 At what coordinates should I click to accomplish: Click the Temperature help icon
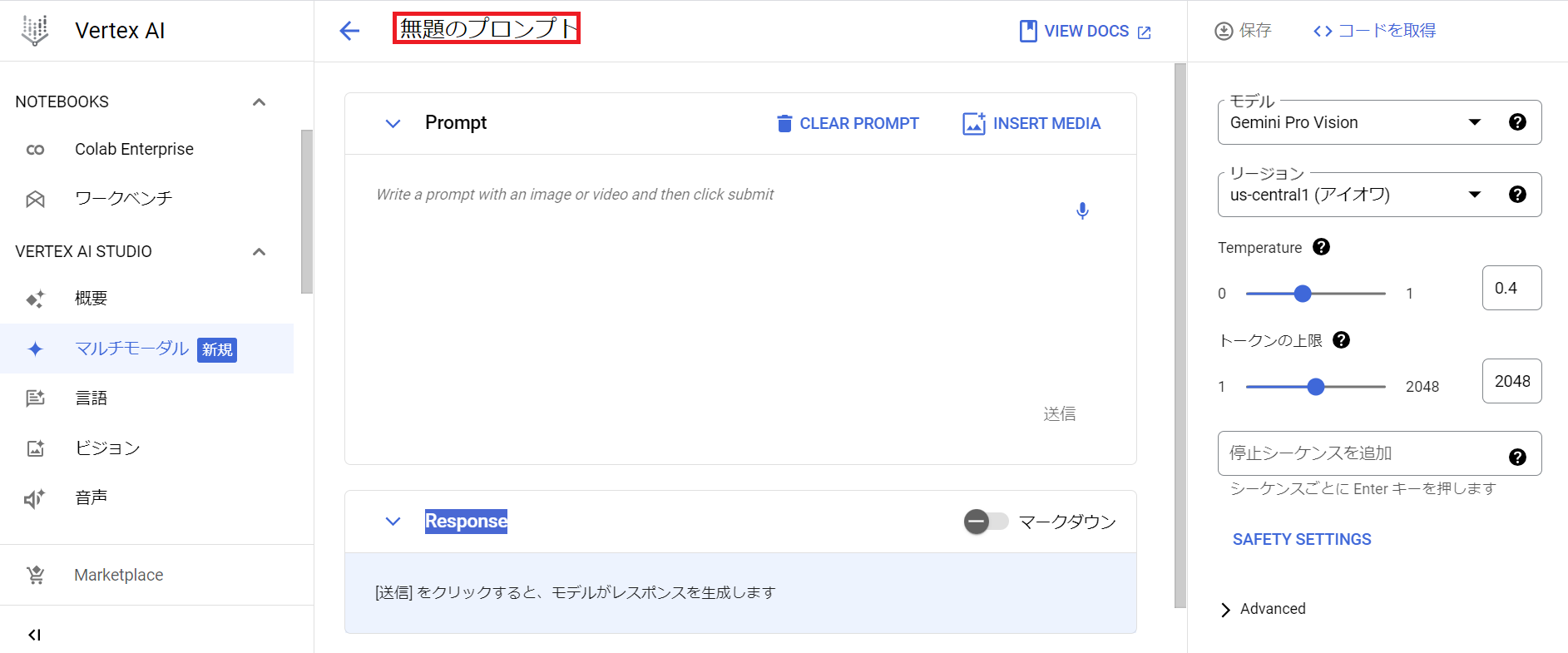point(1321,247)
